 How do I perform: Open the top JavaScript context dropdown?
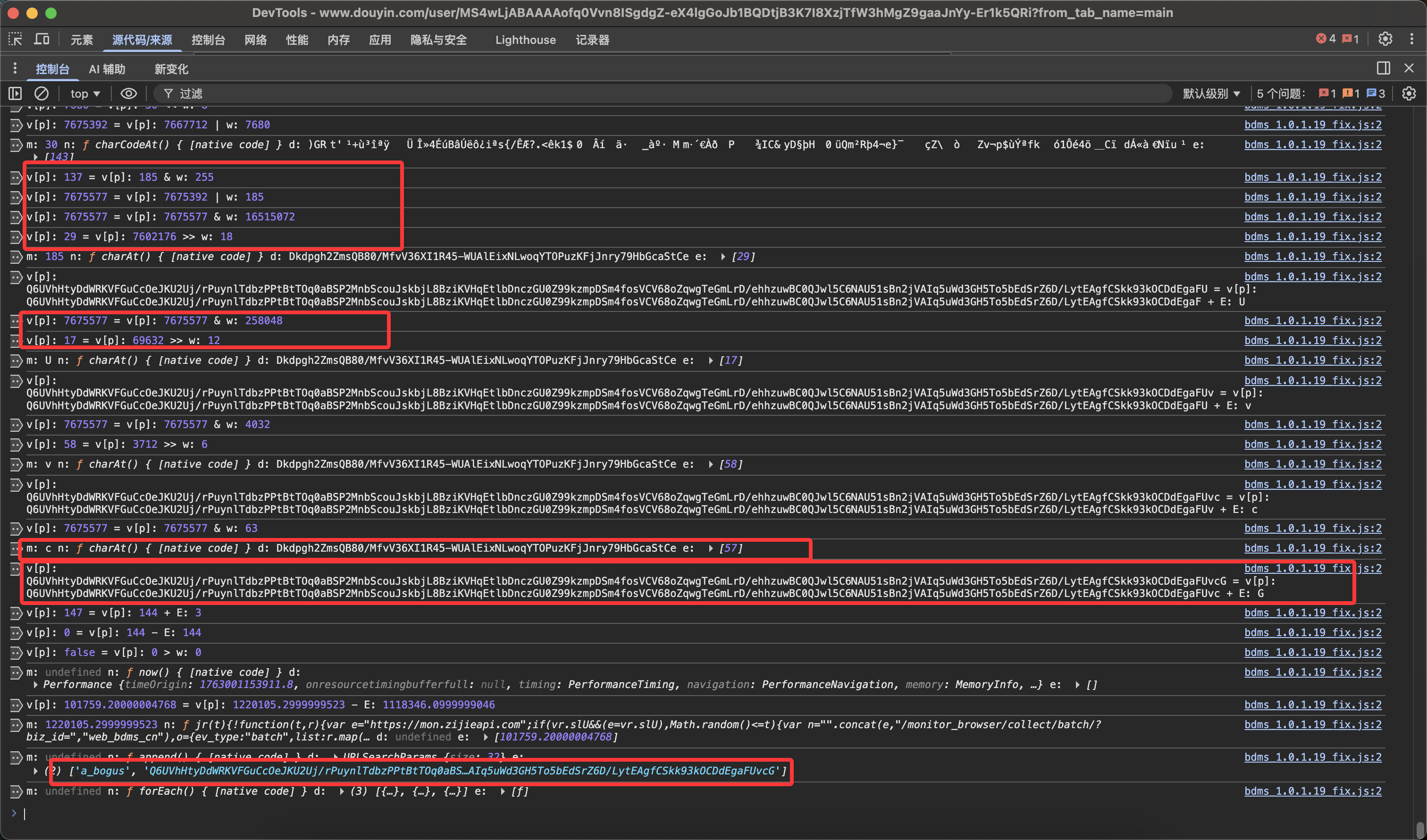point(85,93)
